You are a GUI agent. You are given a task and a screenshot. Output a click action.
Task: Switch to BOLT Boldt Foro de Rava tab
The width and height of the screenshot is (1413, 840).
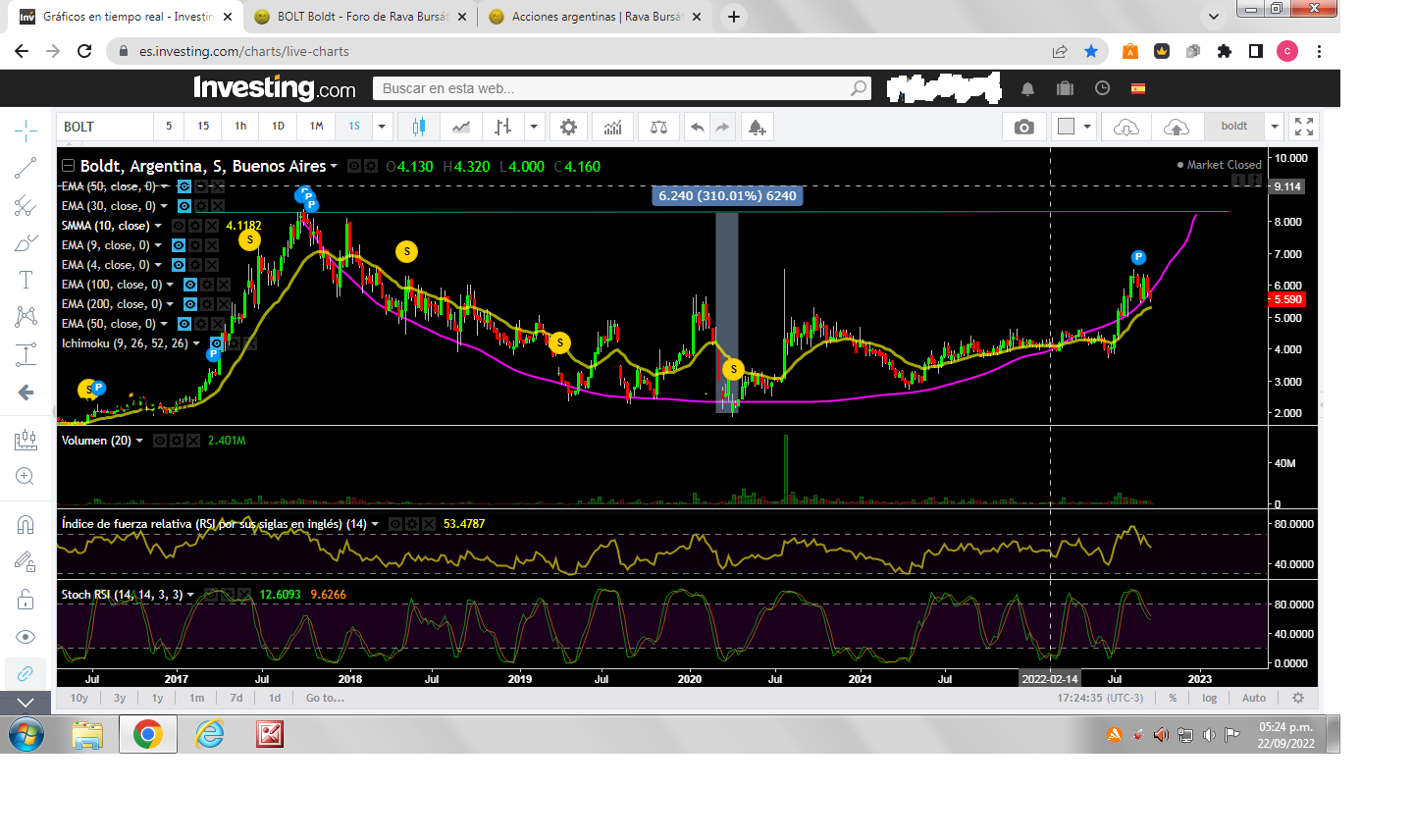point(363,17)
